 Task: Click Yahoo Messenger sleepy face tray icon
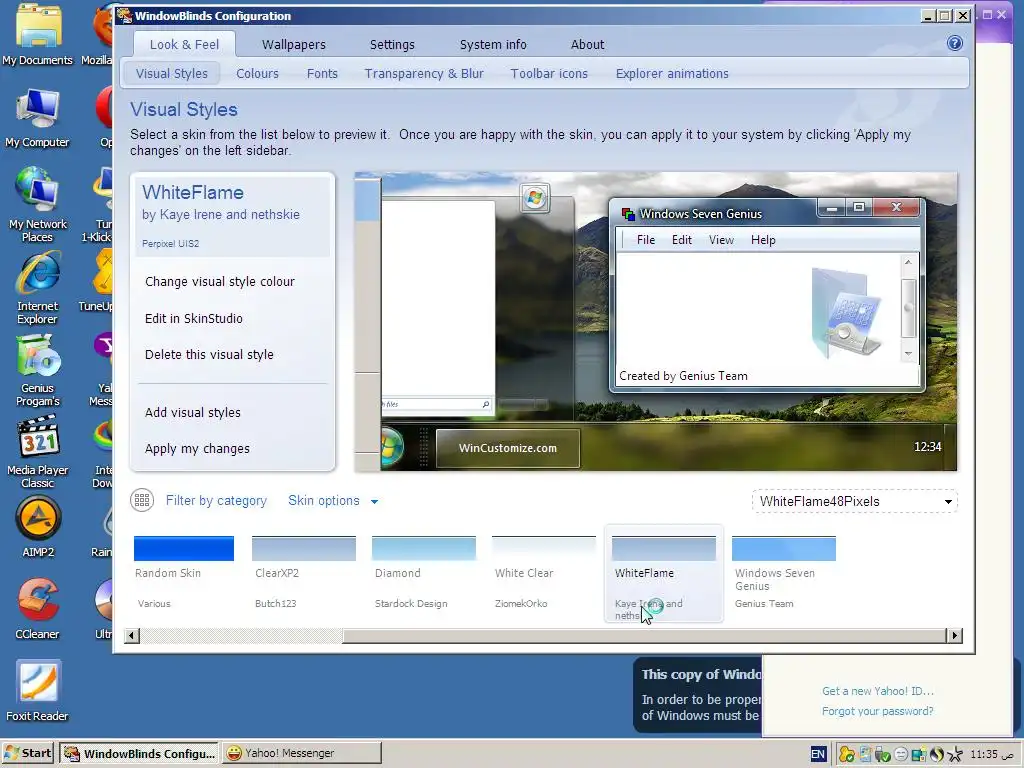pos(901,754)
